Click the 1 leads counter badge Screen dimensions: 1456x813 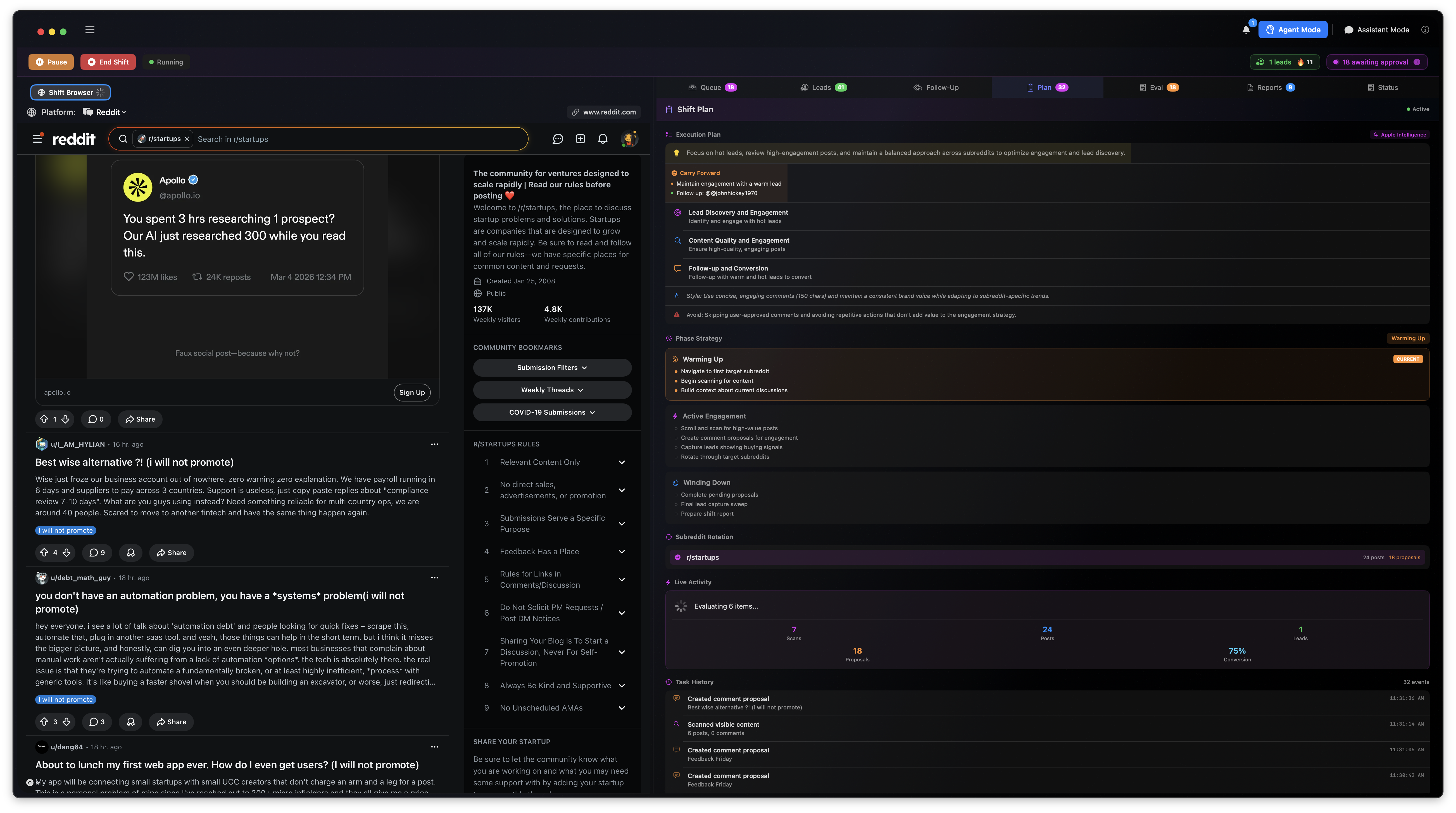[1284, 62]
